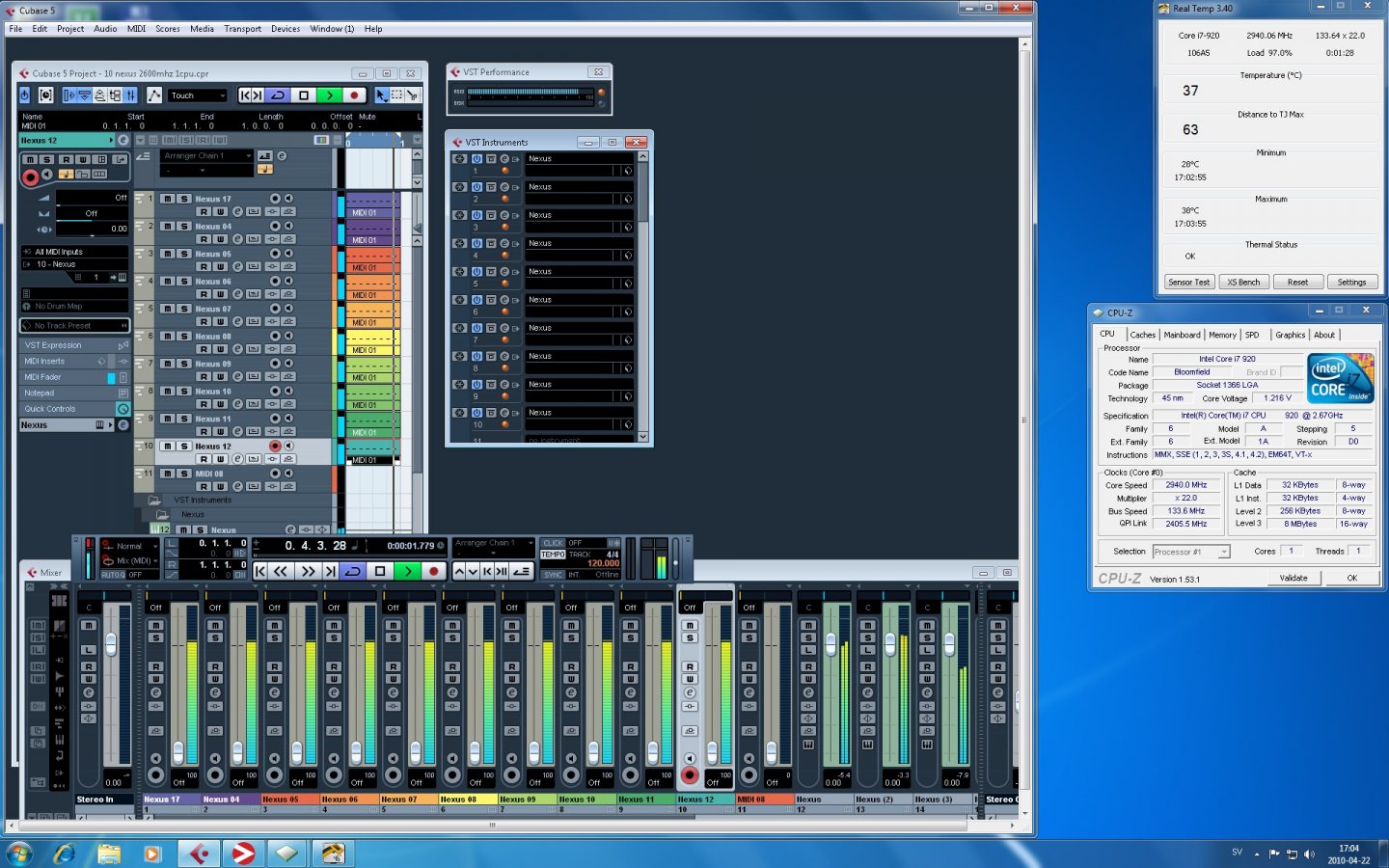Open Normal record mode dropdown in transport
Viewport: 1389px width, 868px height.
coord(130,546)
